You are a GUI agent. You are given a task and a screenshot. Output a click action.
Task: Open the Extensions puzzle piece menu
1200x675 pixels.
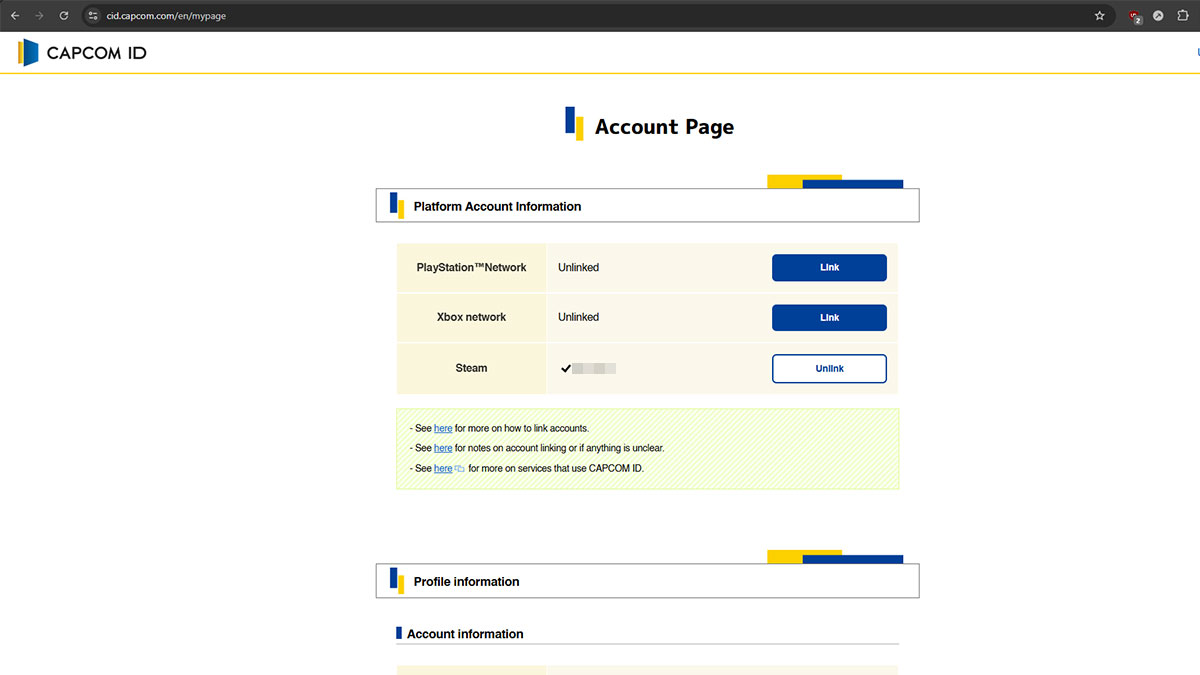coord(1182,16)
